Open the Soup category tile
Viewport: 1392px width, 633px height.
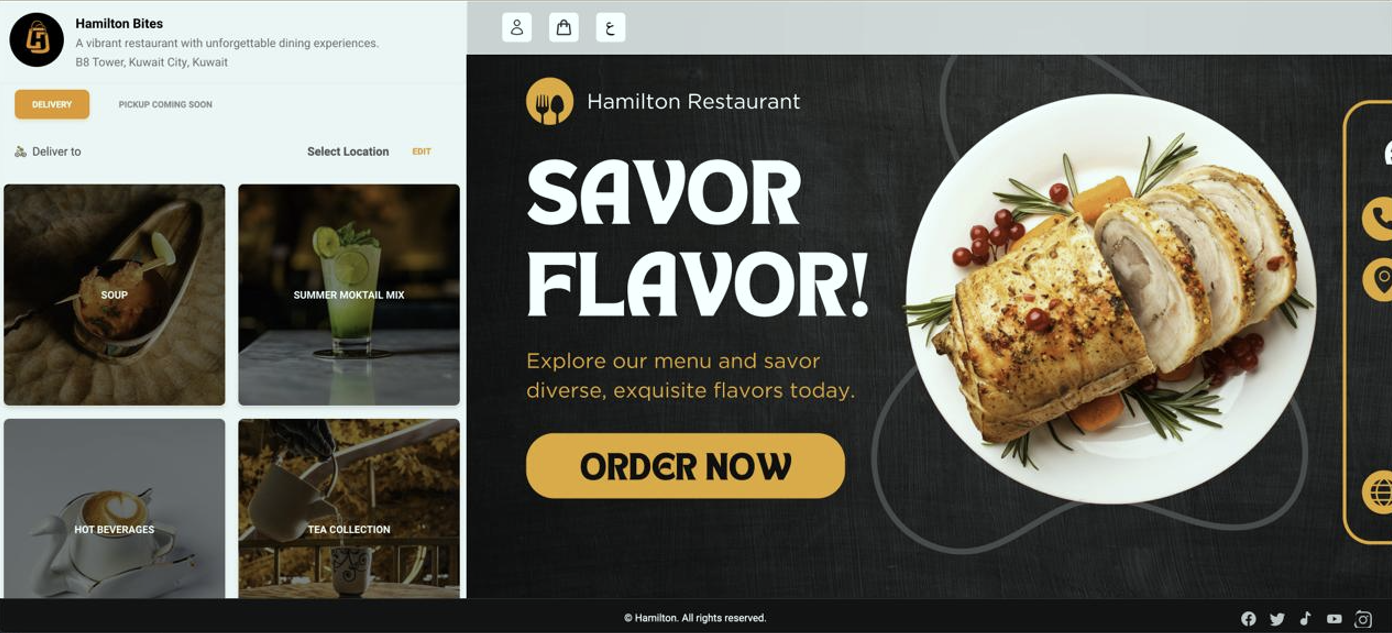tap(114, 295)
